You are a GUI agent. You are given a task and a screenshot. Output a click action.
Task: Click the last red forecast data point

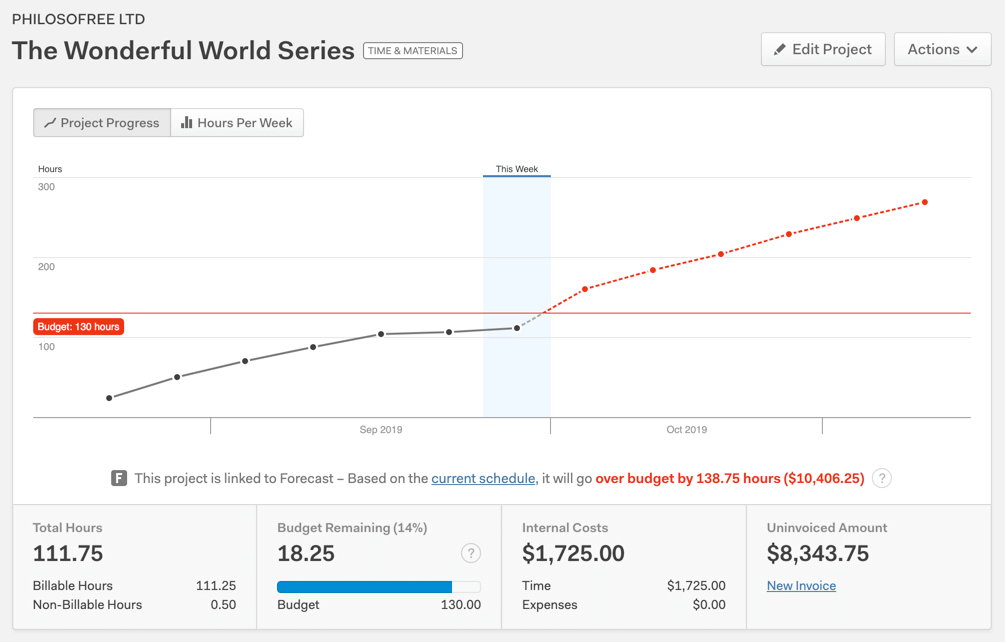point(925,203)
